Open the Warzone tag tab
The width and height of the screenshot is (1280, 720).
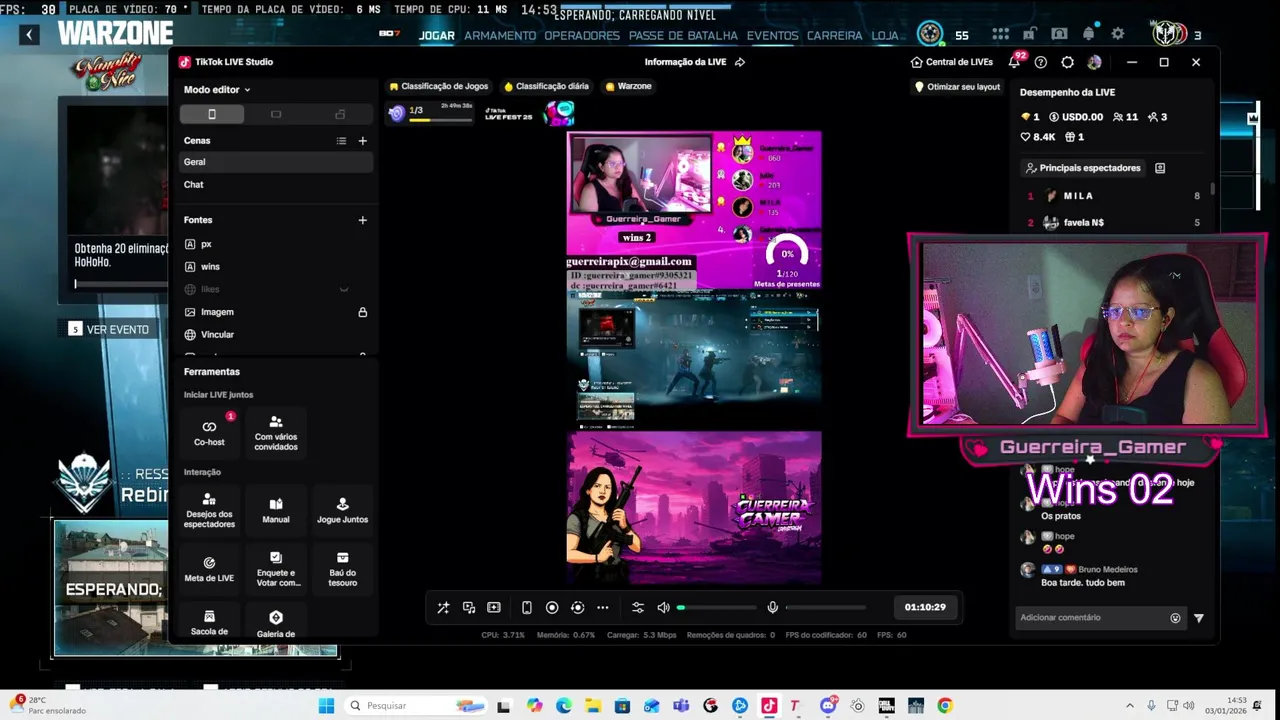coord(628,87)
